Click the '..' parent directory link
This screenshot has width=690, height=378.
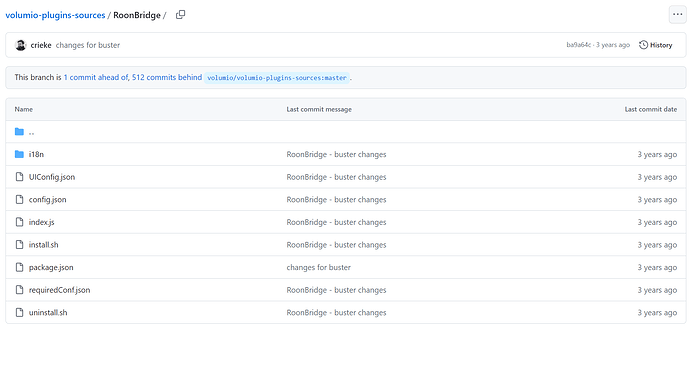point(31,132)
